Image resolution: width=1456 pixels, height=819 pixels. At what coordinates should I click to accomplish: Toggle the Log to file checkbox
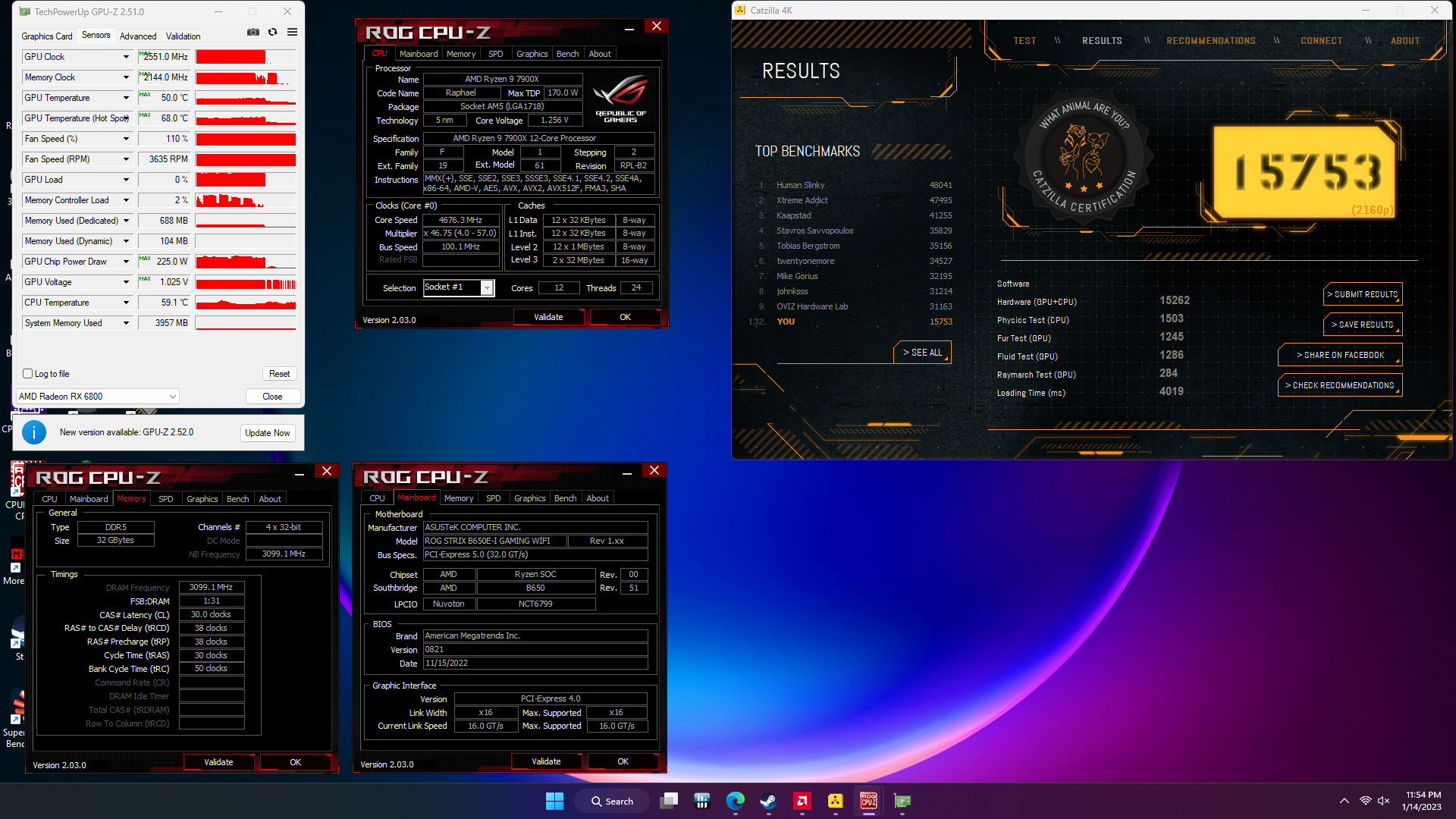[28, 374]
